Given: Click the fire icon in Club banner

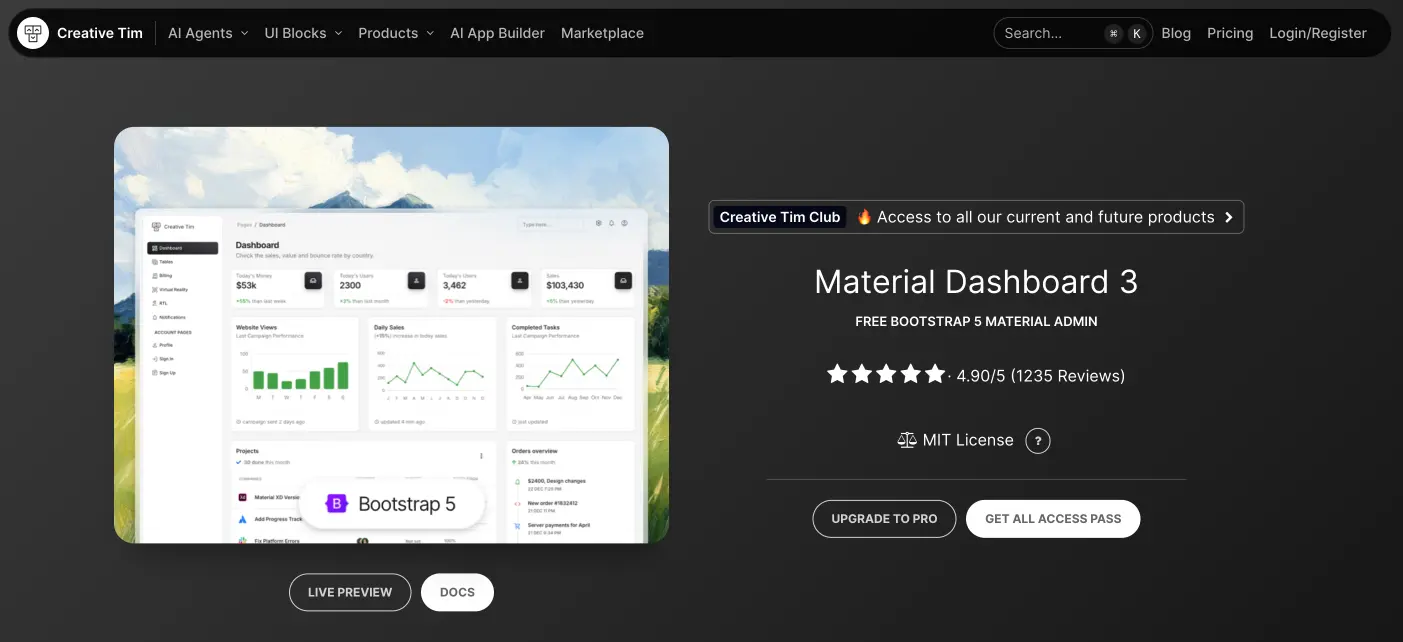Looking at the screenshot, I should [864, 217].
